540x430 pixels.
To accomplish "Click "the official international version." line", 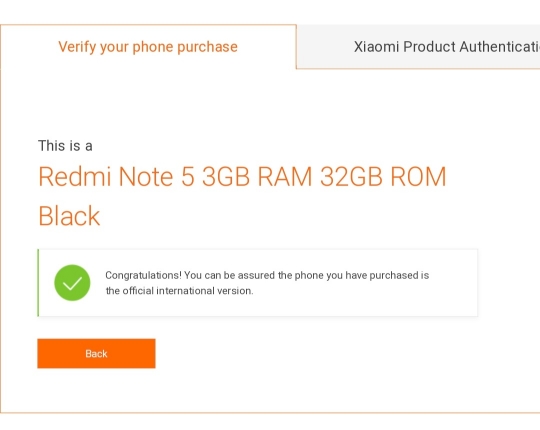I will (179, 291).
